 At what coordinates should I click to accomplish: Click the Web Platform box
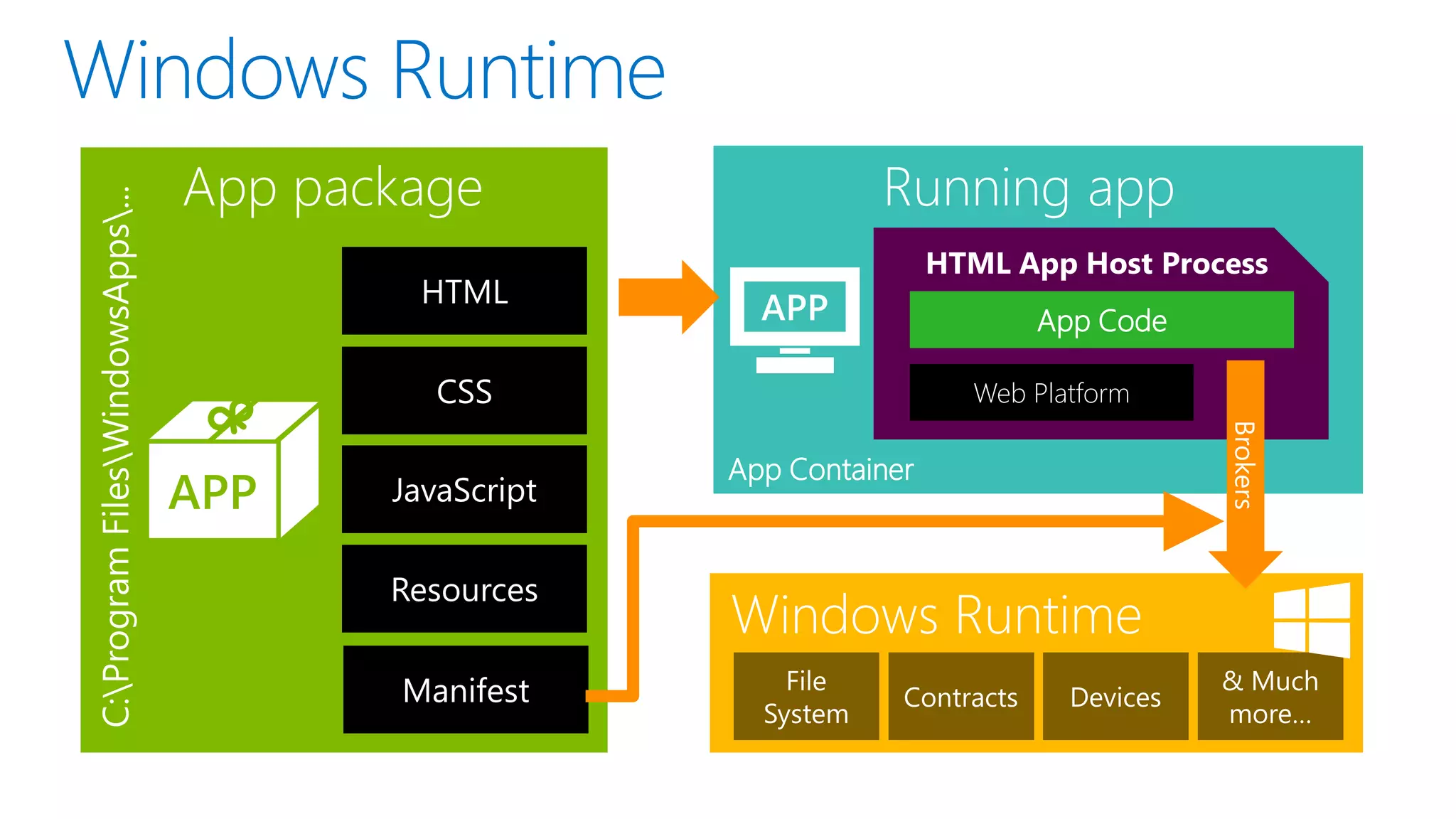(1051, 392)
